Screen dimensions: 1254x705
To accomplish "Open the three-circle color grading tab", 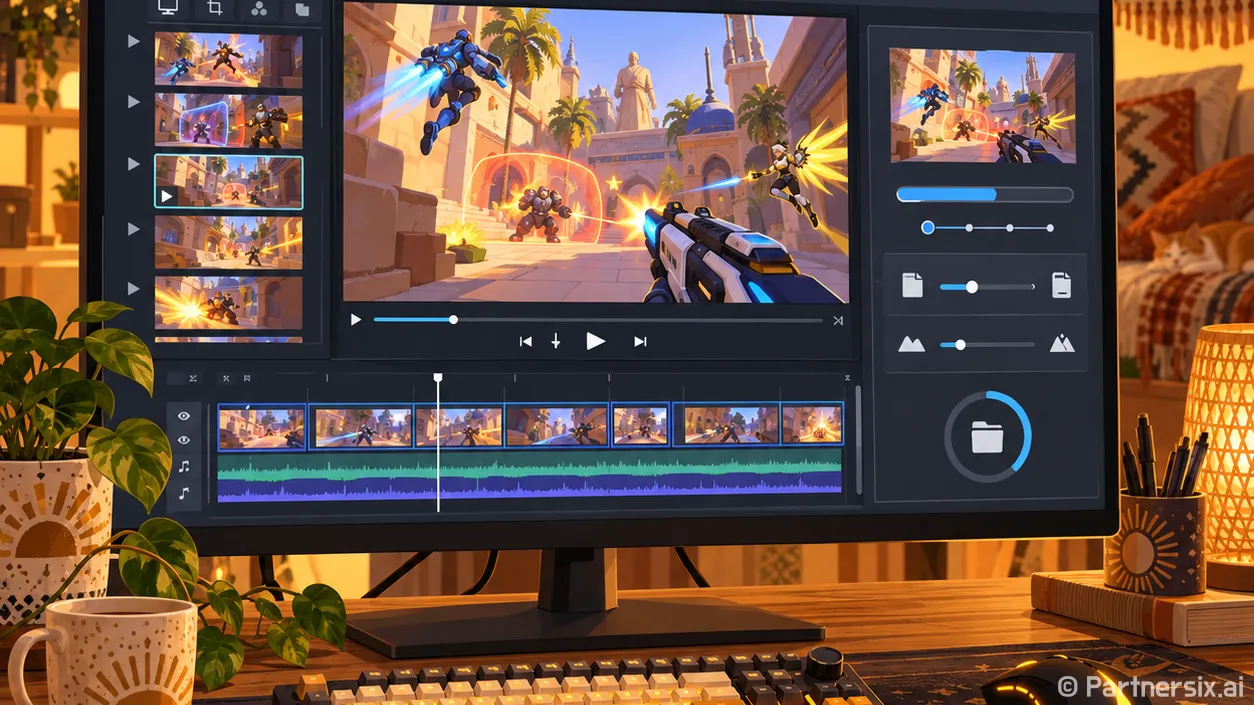I will coord(258,9).
